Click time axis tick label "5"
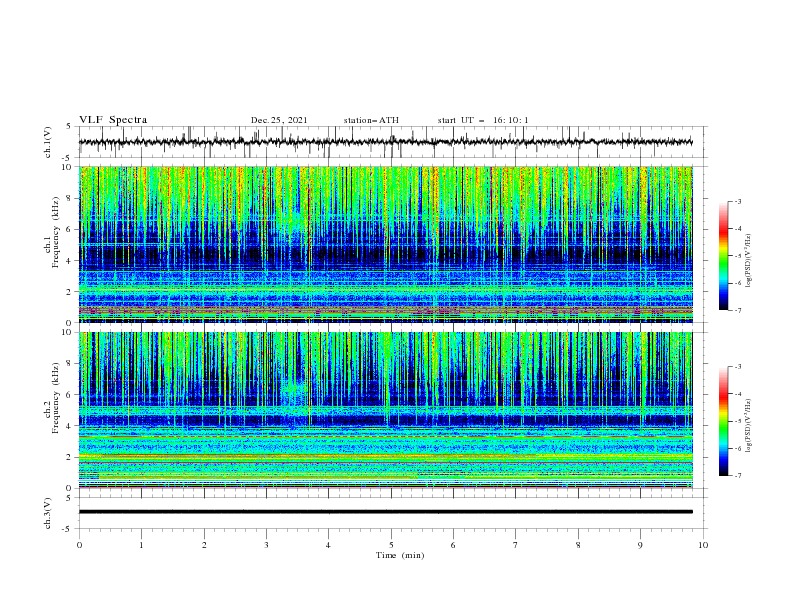Screen dimensions: 792x612 (x=391, y=545)
